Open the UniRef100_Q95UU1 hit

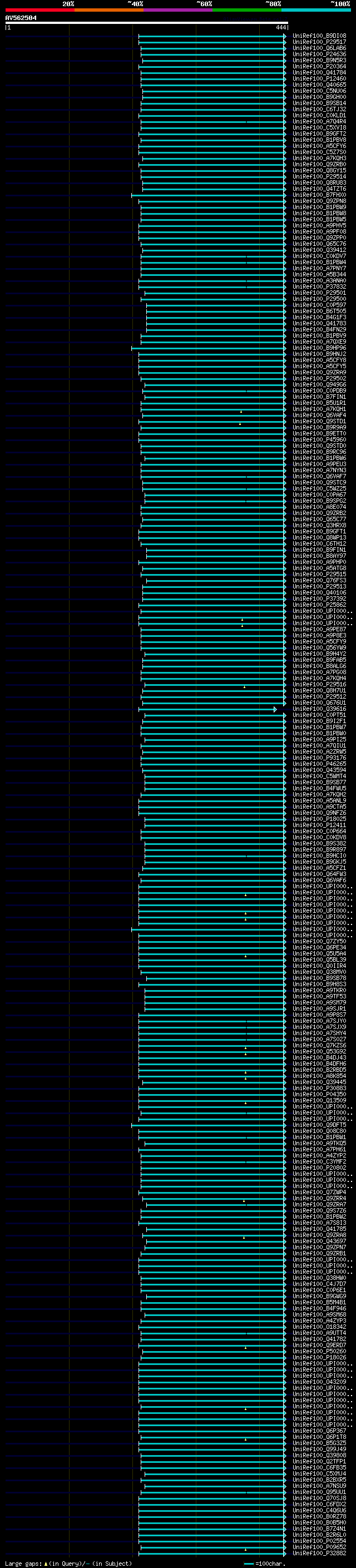(319, 1492)
